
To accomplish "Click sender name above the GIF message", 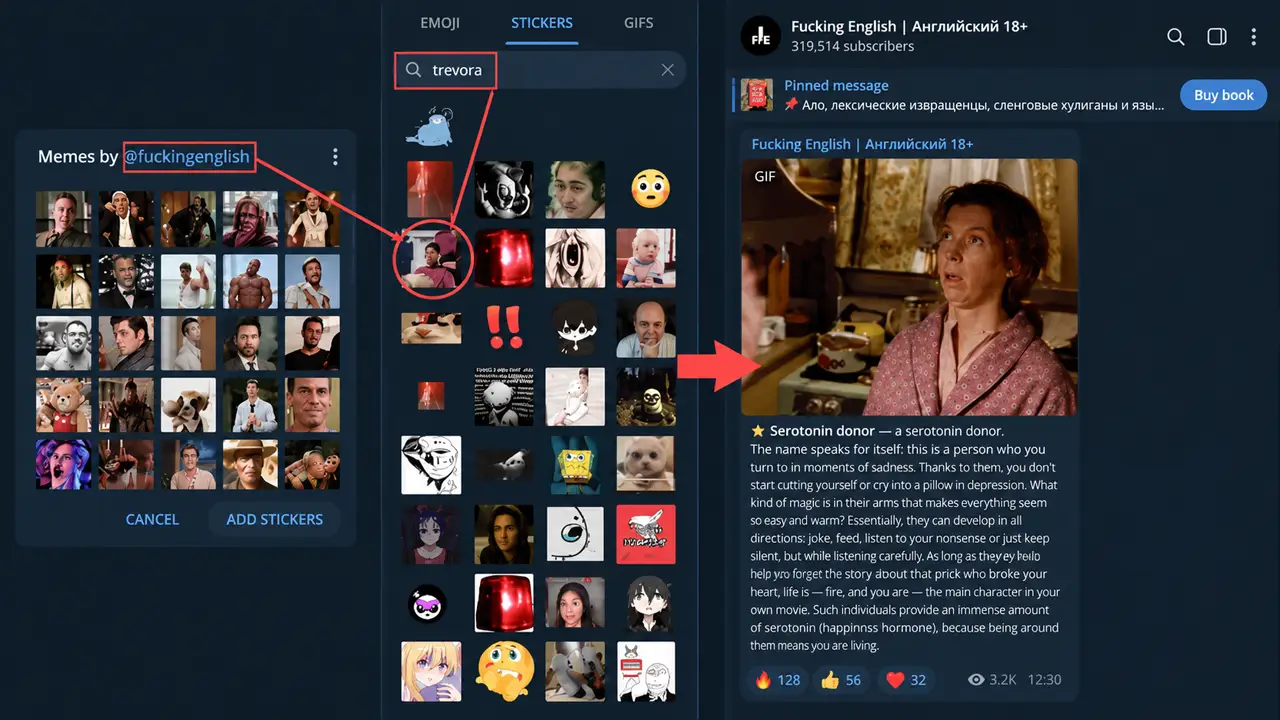I will pos(862,144).
